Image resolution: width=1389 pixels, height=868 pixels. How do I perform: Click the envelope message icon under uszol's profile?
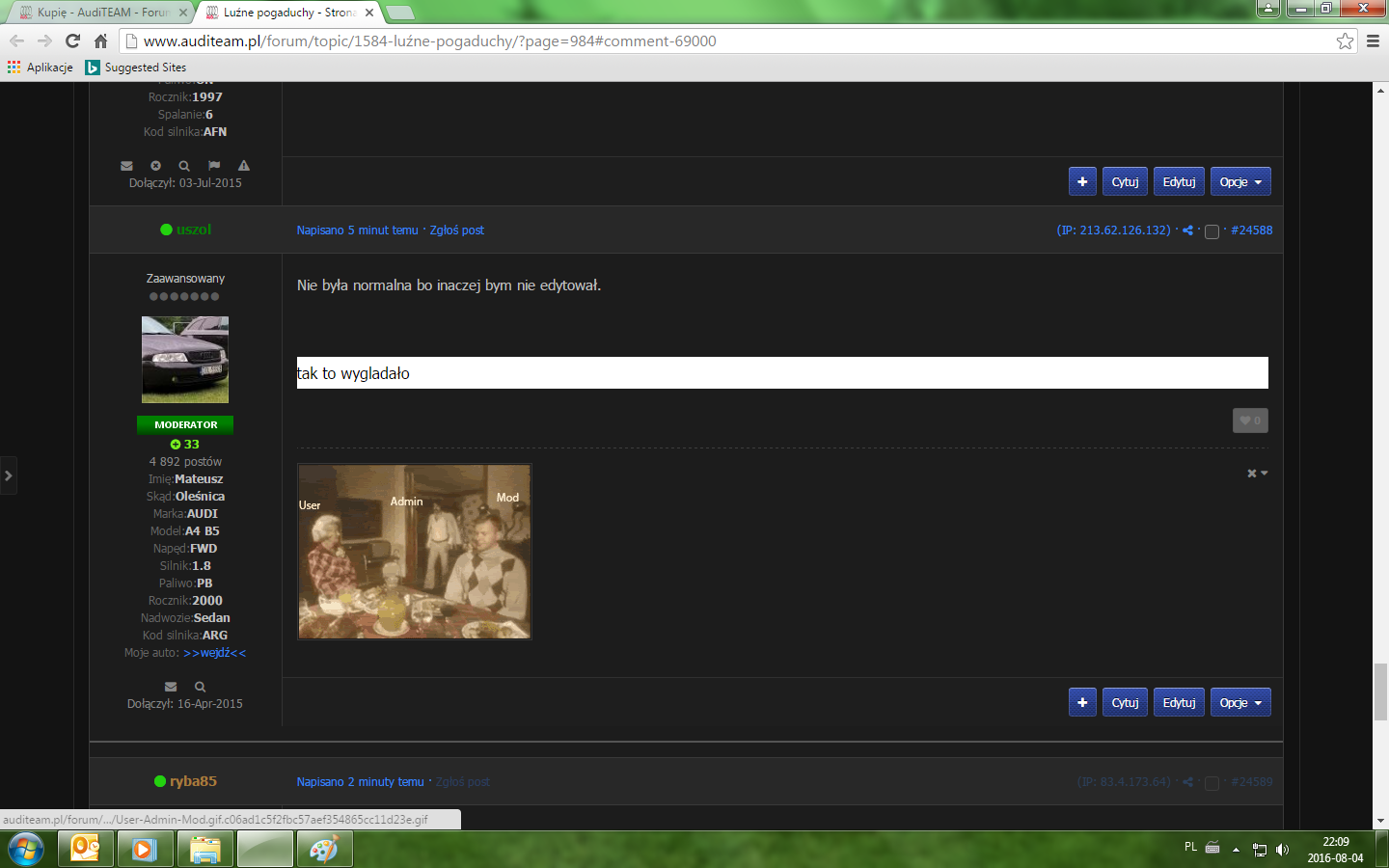coord(171,687)
